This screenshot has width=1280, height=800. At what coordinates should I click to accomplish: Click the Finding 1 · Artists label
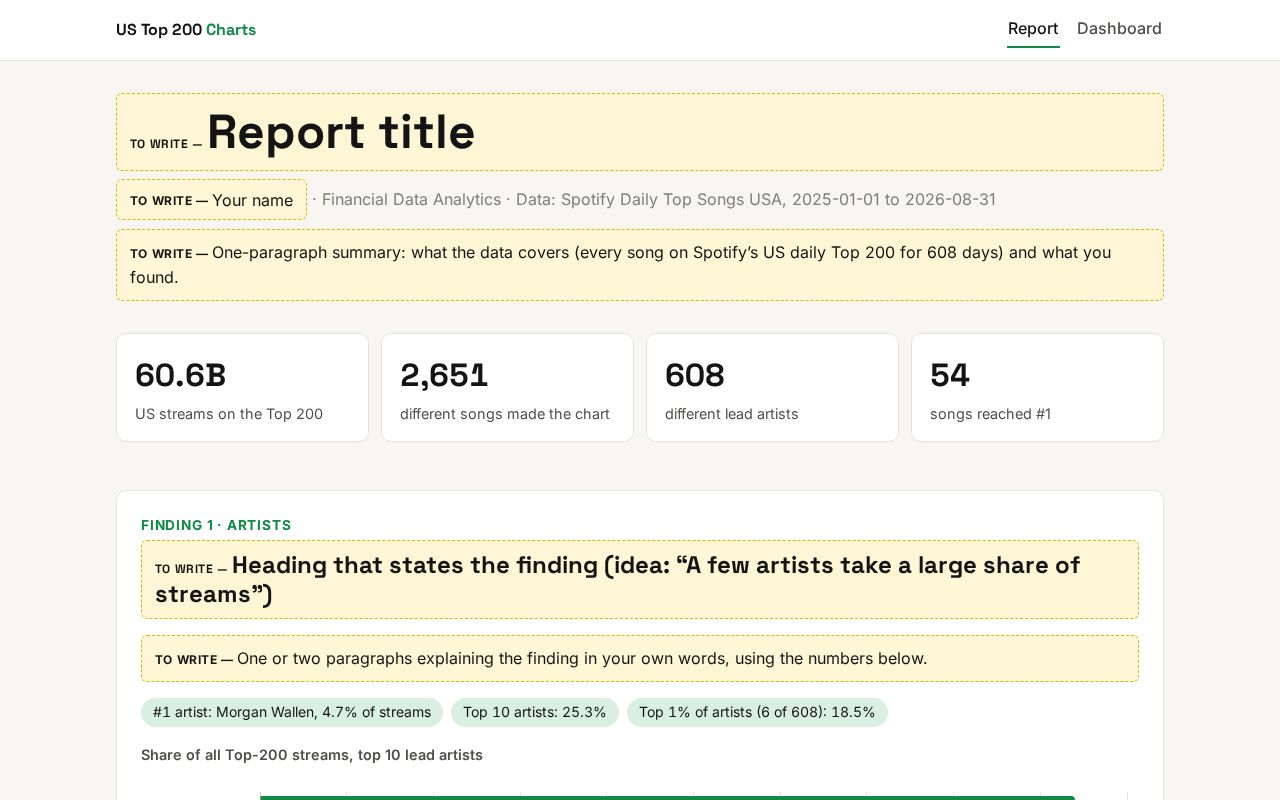216,525
